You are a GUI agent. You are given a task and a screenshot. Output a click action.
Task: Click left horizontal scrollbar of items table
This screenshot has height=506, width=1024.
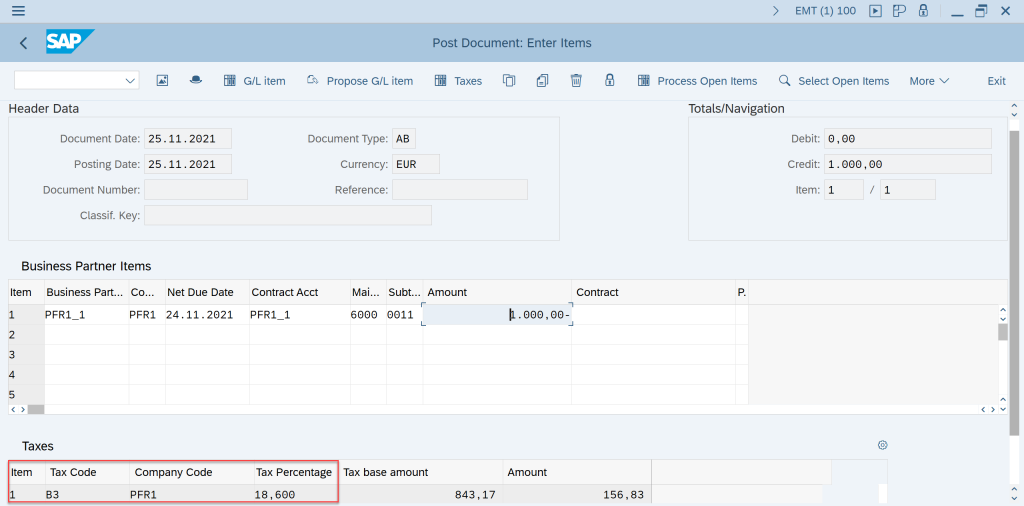coord(35,409)
